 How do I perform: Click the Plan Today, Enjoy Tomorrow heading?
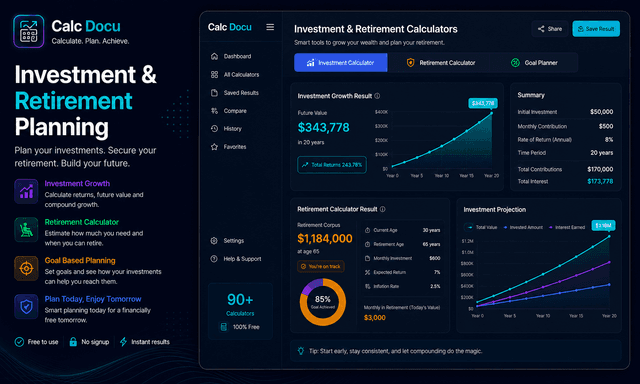tap(93, 299)
